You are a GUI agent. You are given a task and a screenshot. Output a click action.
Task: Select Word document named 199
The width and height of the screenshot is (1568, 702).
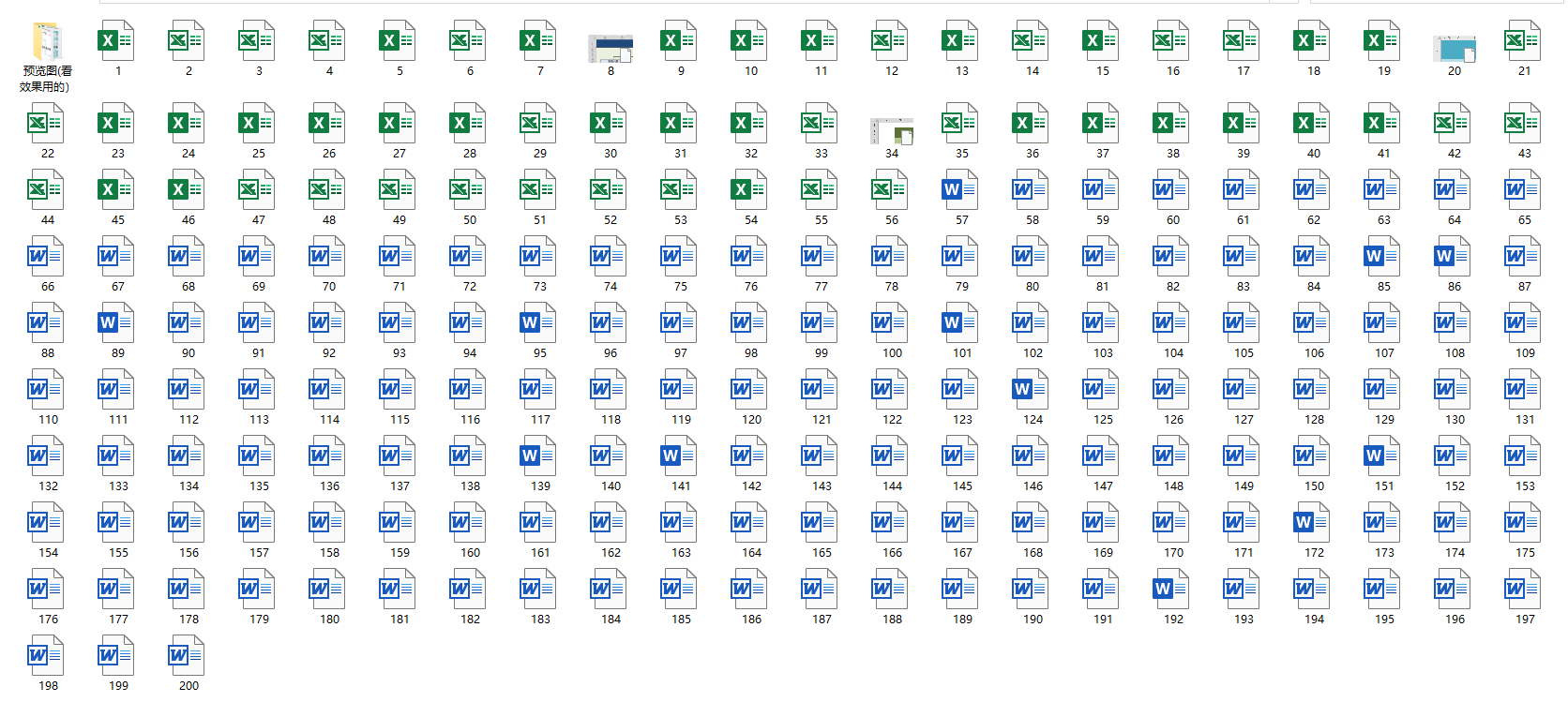[x=117, y=657]
